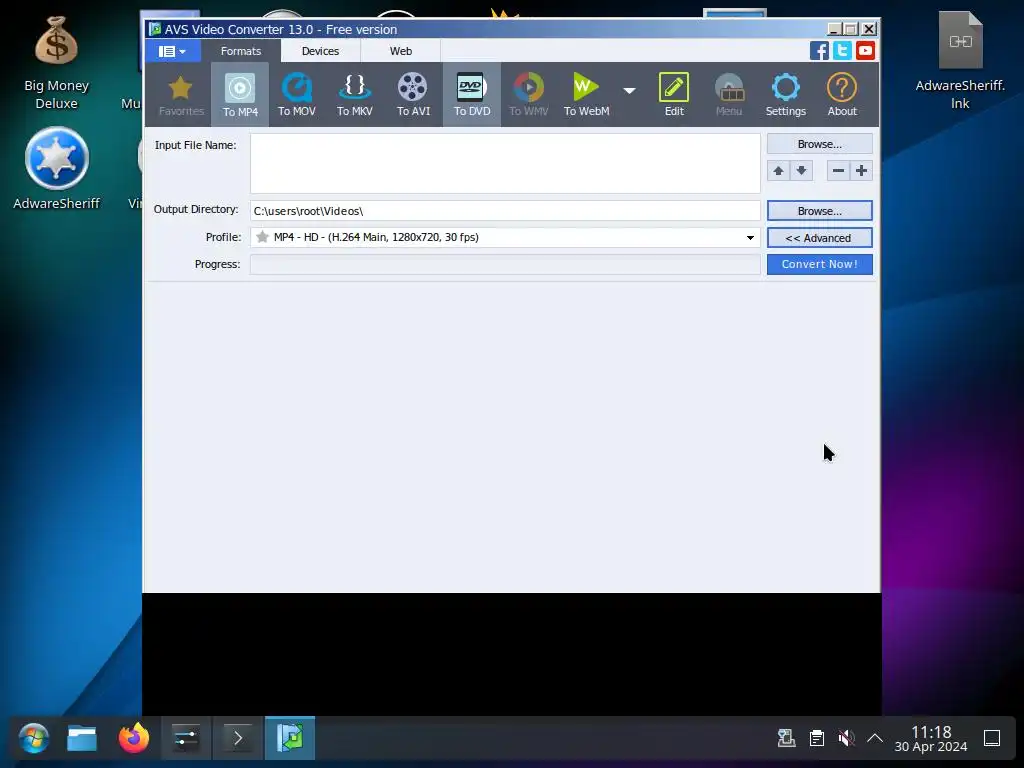Launch file manager from taskbar
Viewport: 1024px width, 768px height.
pos(82,739)
